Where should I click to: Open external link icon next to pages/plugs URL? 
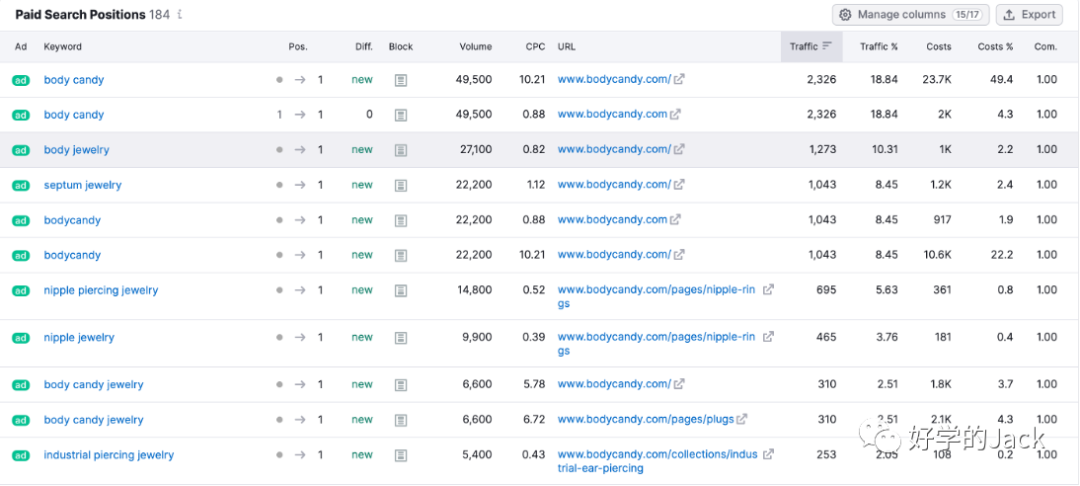742,419
